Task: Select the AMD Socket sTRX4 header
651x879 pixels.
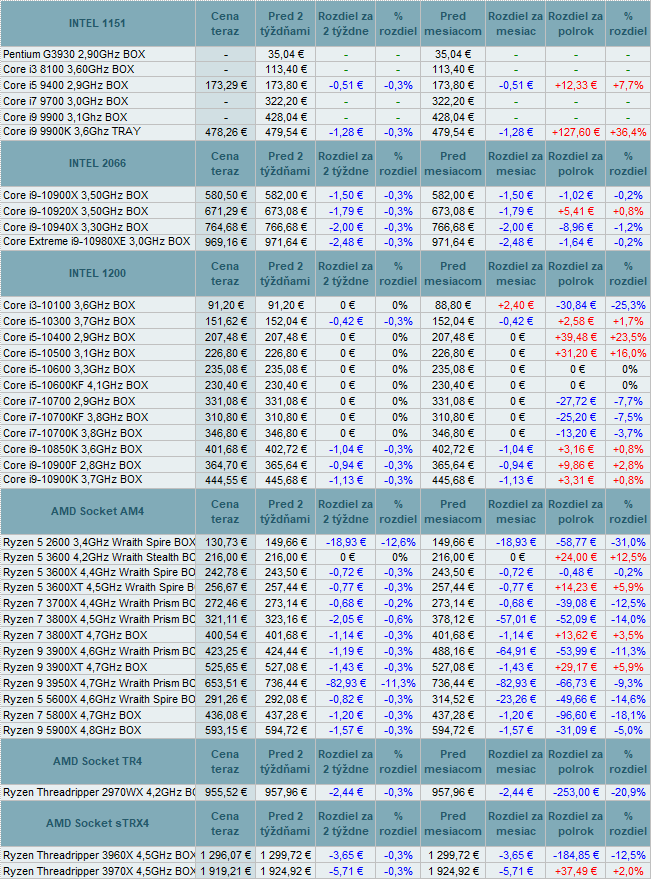Action: point(98,824)
